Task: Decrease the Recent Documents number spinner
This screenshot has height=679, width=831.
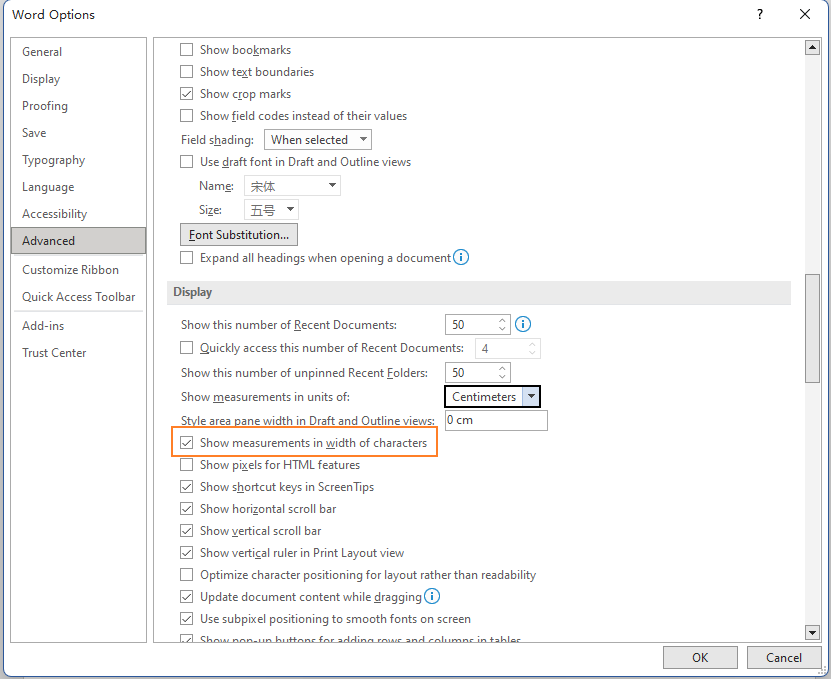Action: [x=502, y=329]
